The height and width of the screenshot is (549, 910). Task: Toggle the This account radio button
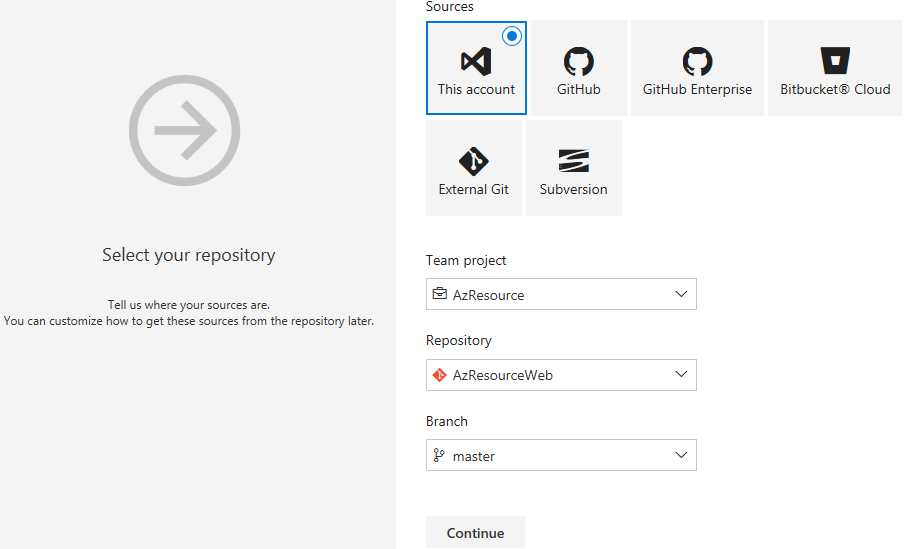[512, 36]
